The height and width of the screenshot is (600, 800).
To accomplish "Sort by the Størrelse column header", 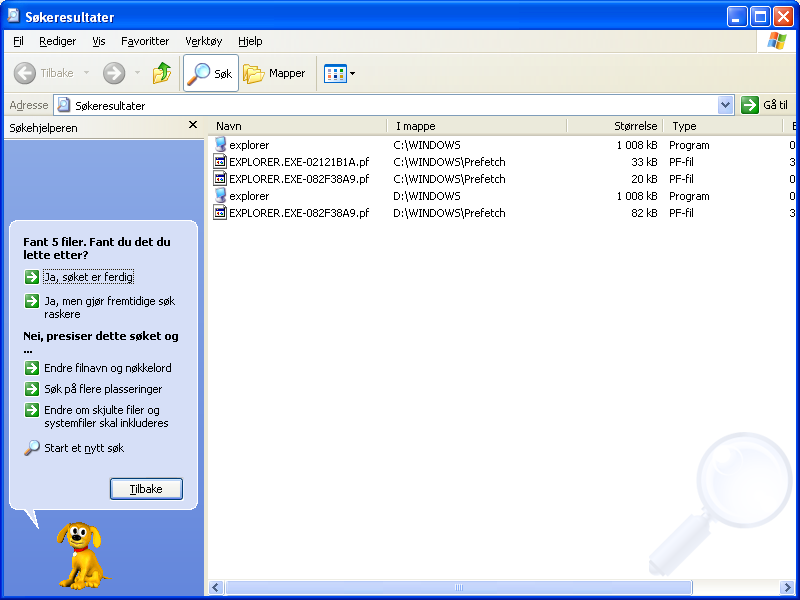I will point(614,126).
